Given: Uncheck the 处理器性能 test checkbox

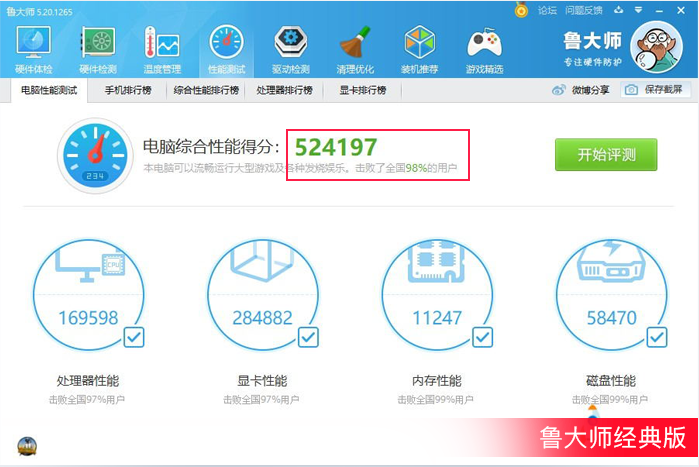Looking at the screenshot, I should (134, 337).
